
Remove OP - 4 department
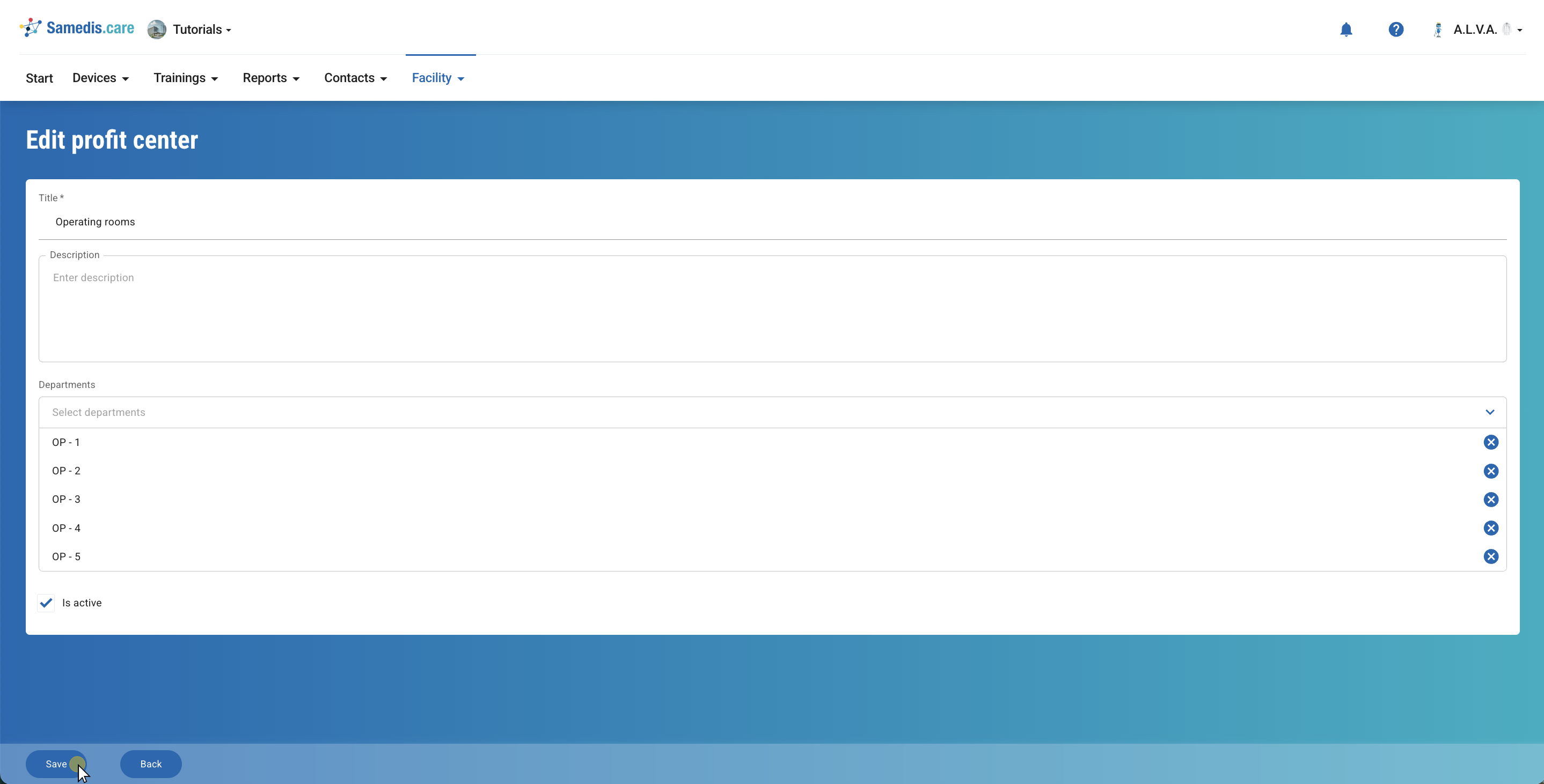pos(1491,528)
